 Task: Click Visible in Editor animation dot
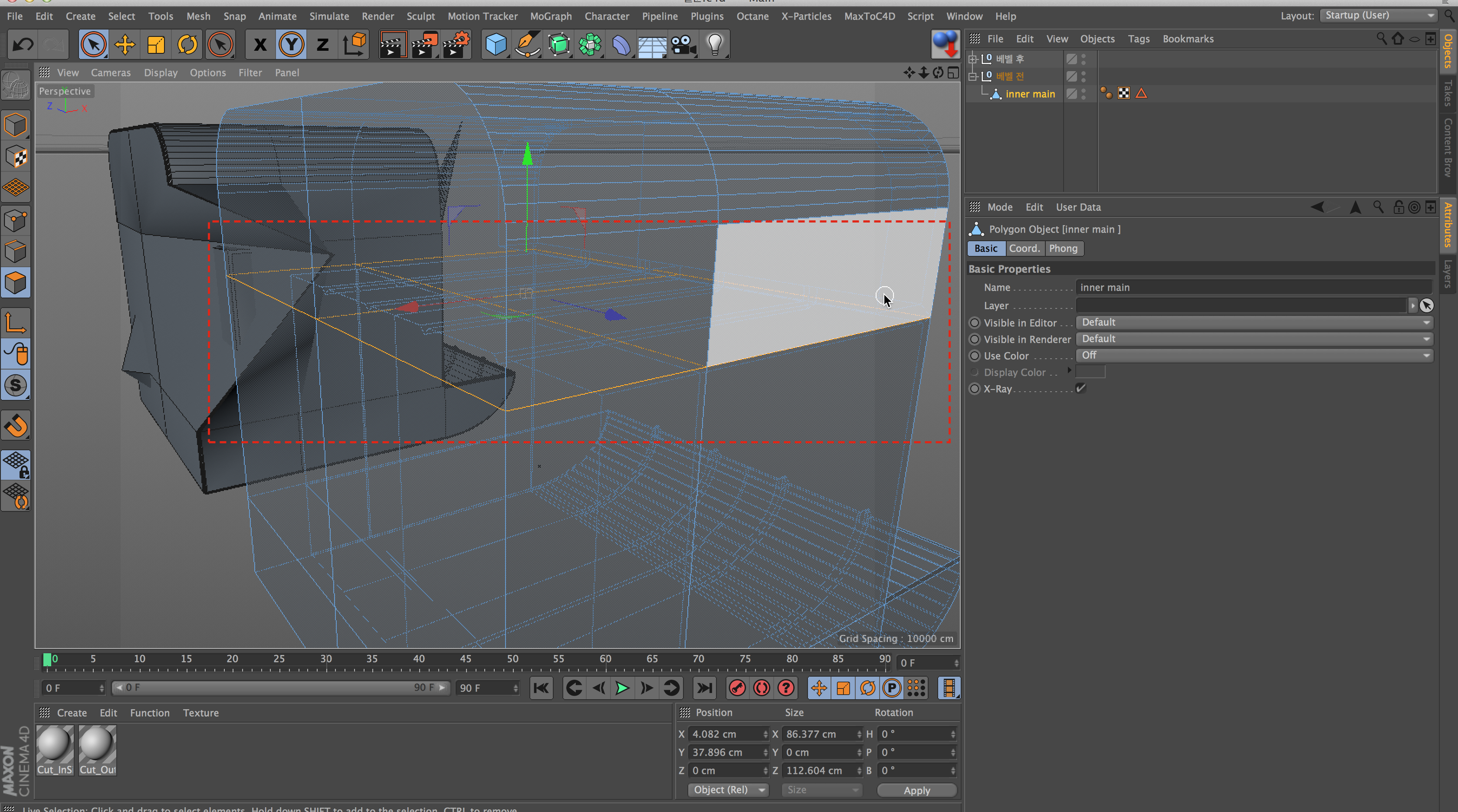[974, 323]
